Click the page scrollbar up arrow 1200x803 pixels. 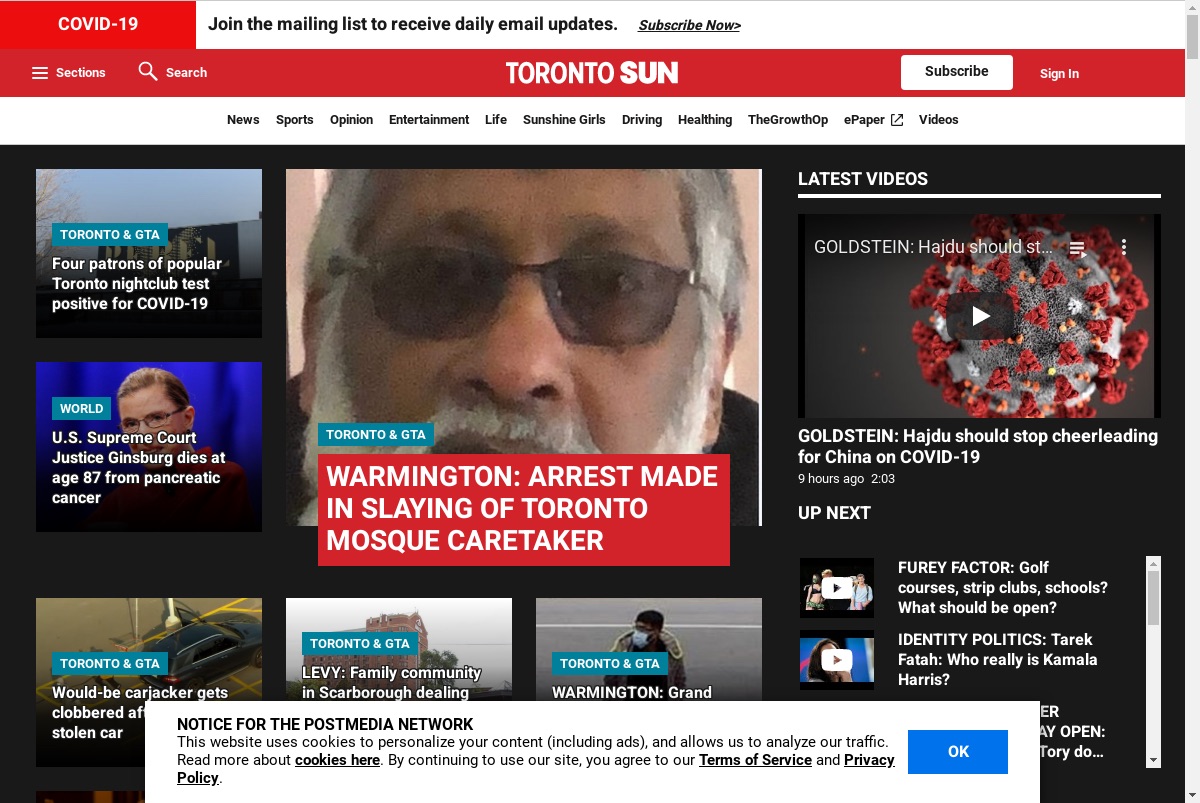(1192, 8)
